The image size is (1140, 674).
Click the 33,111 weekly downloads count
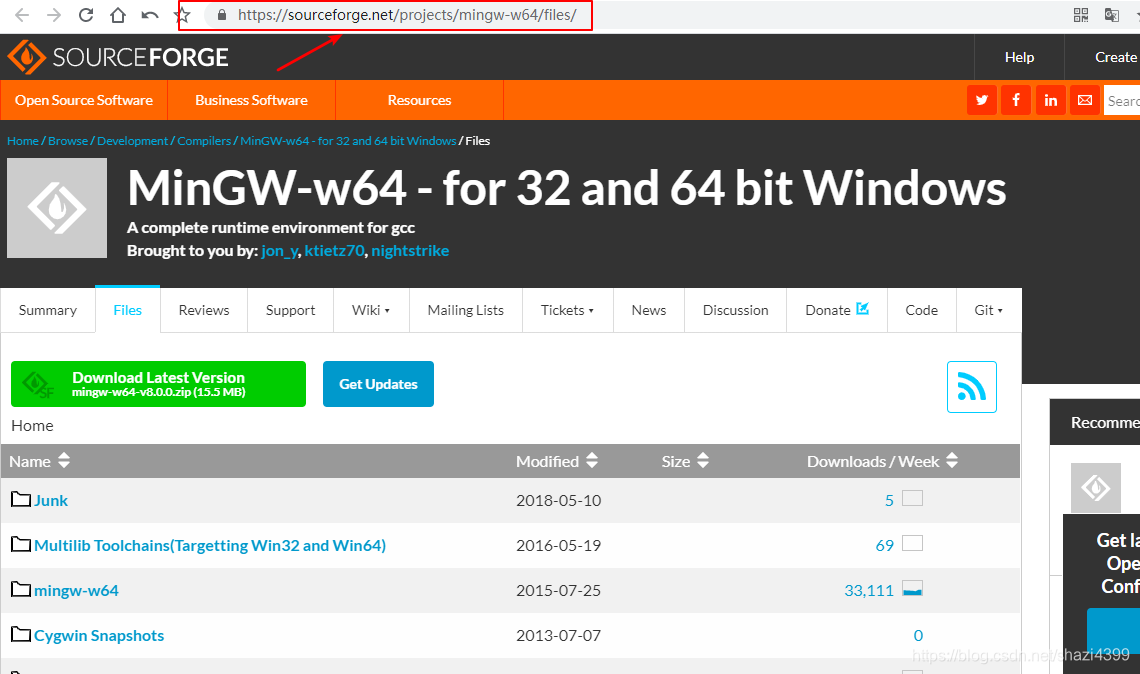(869, 590)
